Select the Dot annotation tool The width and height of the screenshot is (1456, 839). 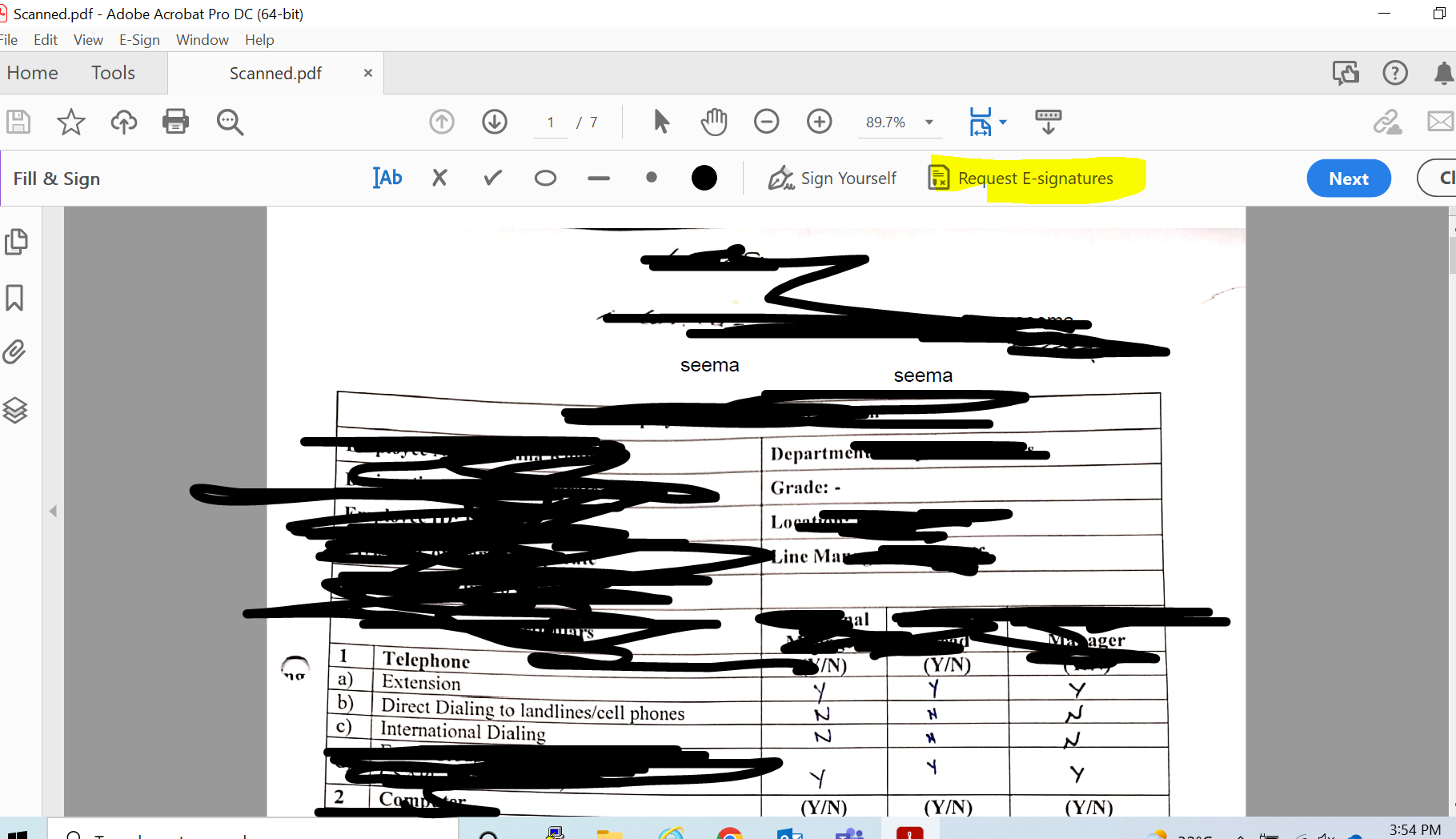(651, 178)
